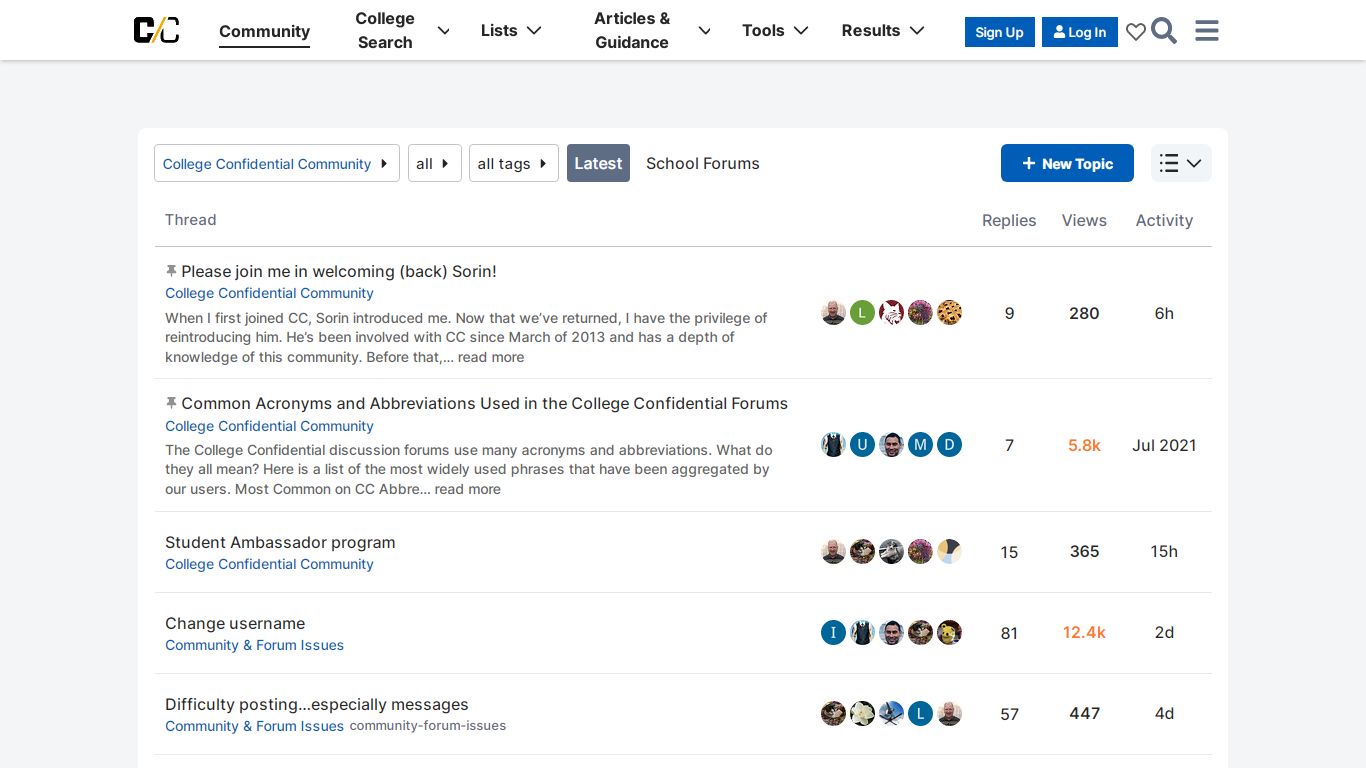Click blue U avatar in Acronyms thread

(863, 445)
